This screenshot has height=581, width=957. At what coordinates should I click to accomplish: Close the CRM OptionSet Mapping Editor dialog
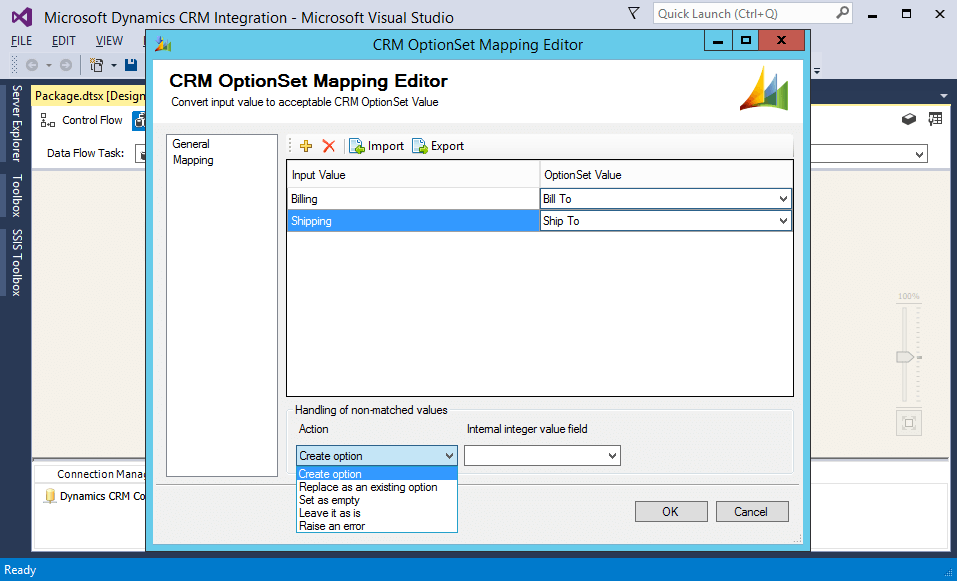(x=781, y=41)
